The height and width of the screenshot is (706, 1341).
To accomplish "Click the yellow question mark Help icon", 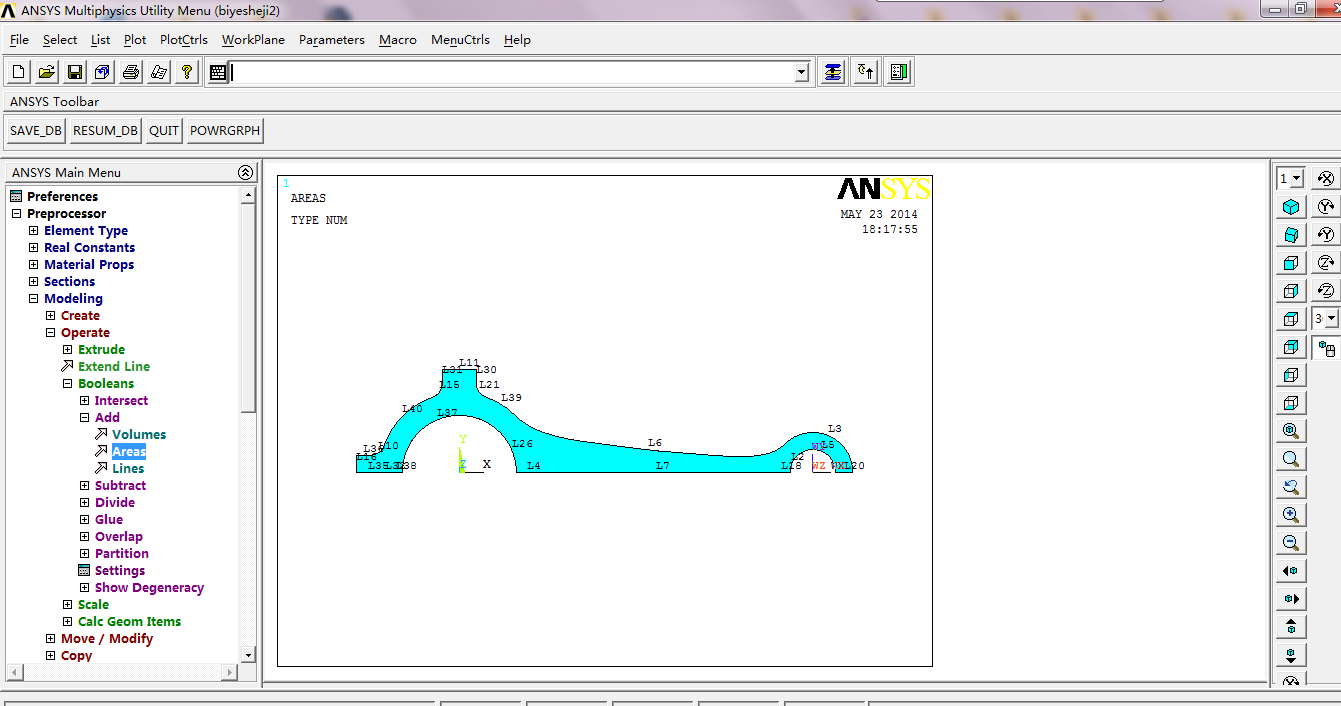I will click(186, 72).
